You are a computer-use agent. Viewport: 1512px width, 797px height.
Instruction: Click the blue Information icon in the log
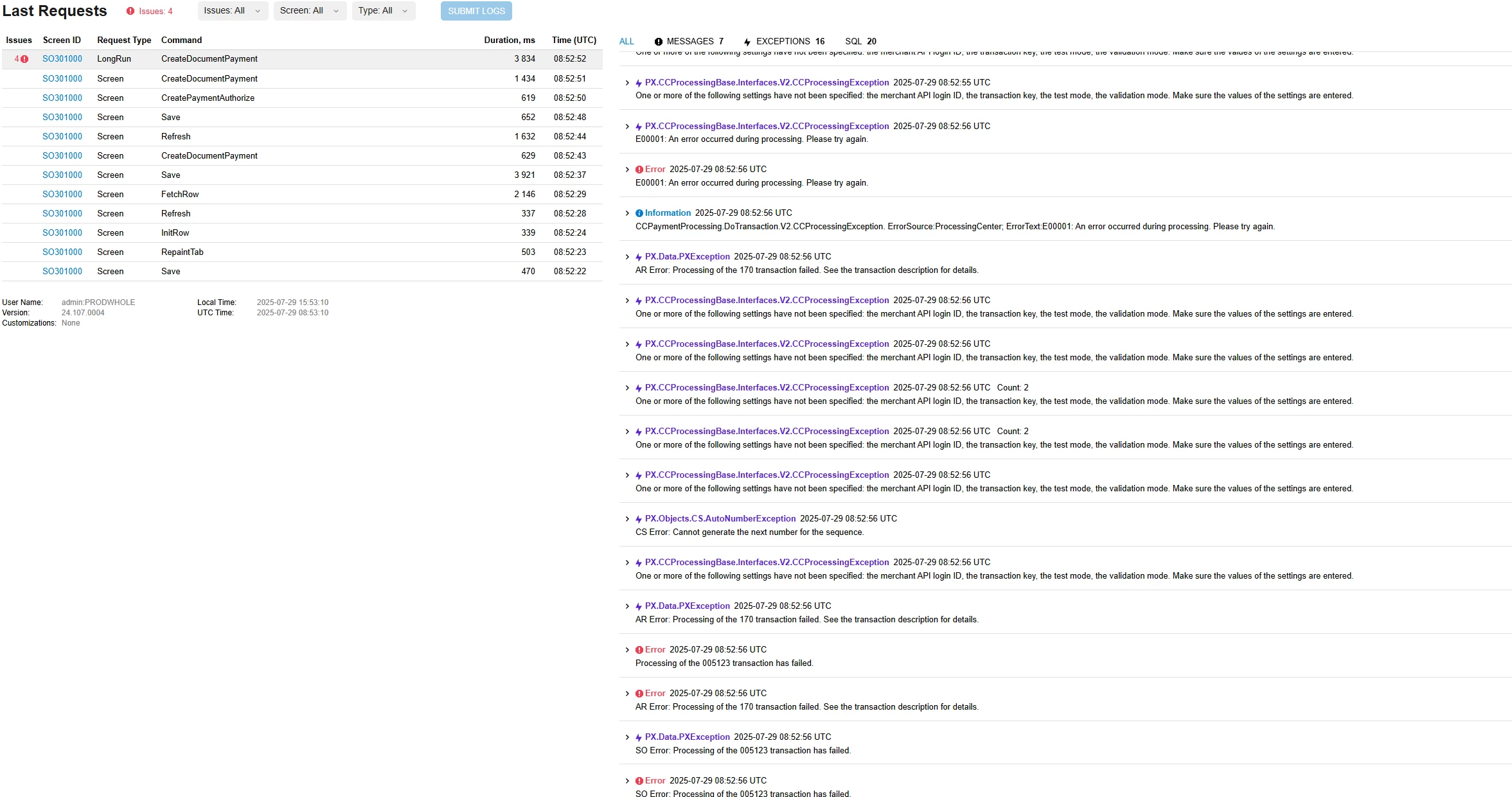pyautogui.click(x=639, y=213)
